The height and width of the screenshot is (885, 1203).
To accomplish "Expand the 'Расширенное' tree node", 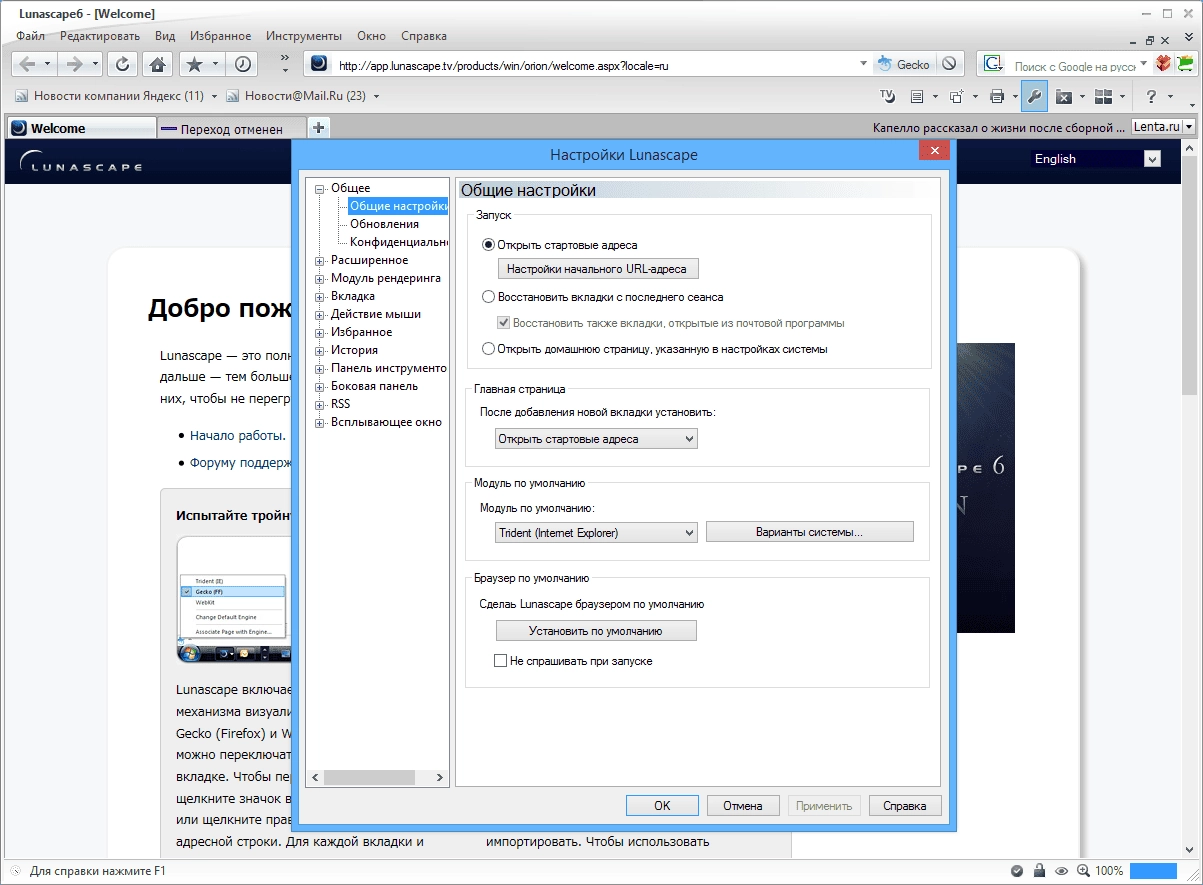I will click(320, 260).
